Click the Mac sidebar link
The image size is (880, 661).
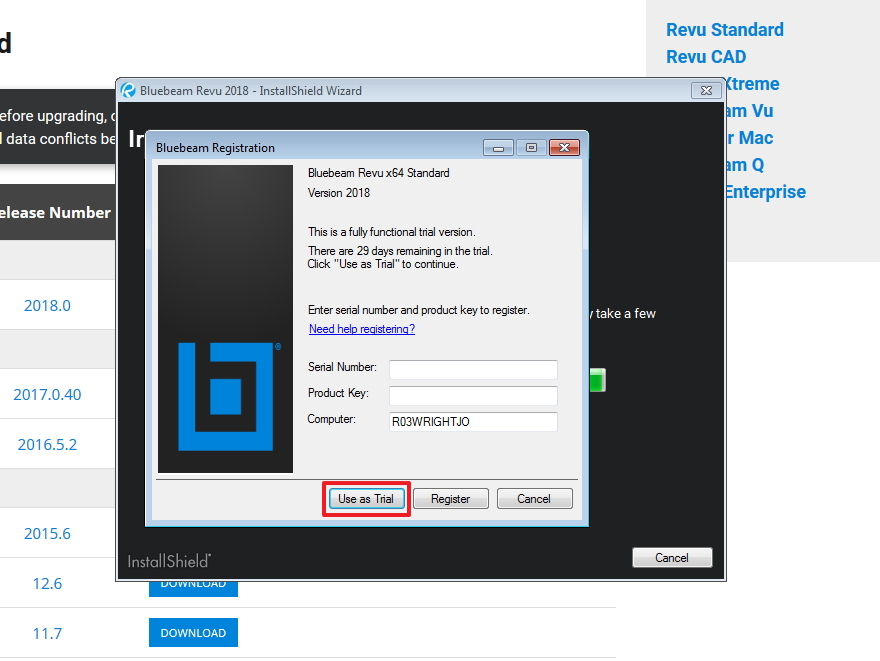pos(749,137)
